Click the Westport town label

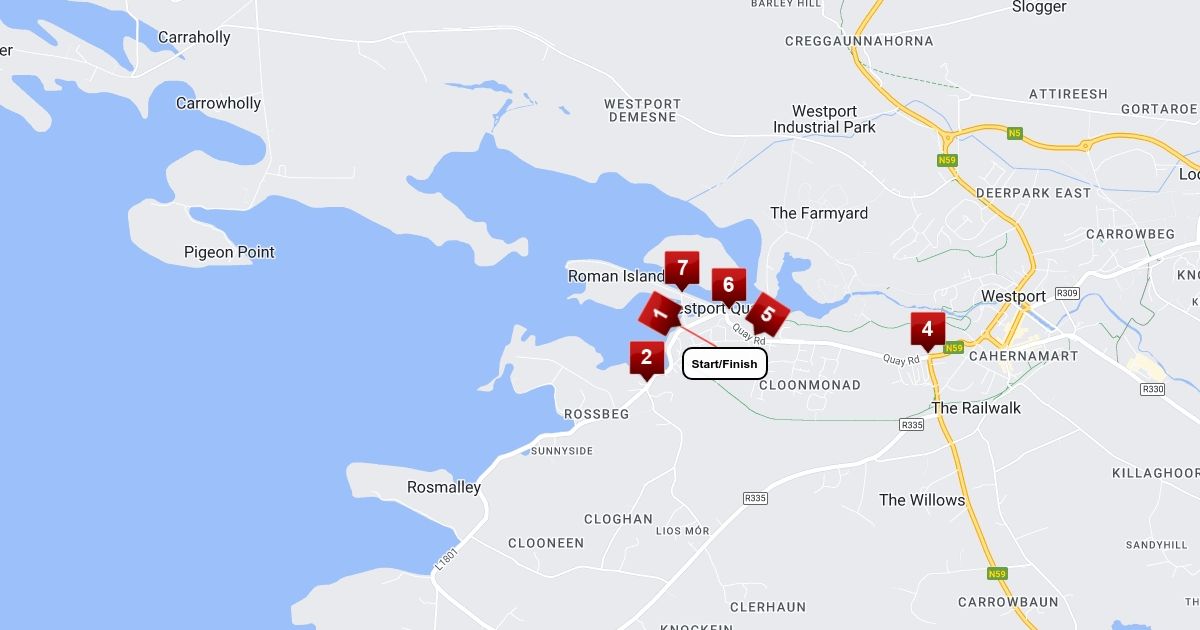1014,296
